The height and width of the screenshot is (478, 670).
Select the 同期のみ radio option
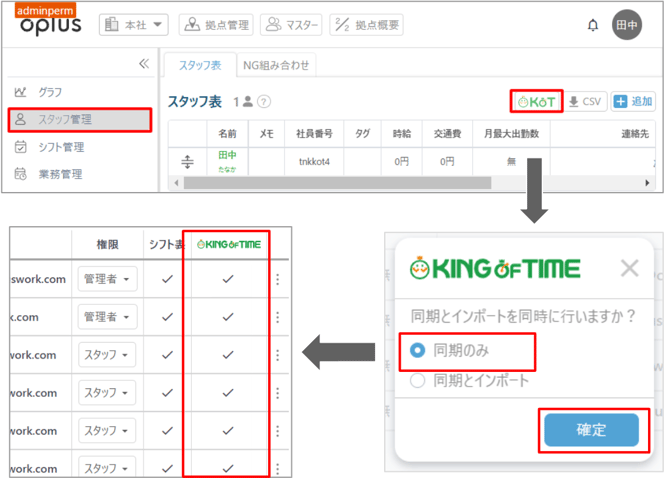pos(418,351)
